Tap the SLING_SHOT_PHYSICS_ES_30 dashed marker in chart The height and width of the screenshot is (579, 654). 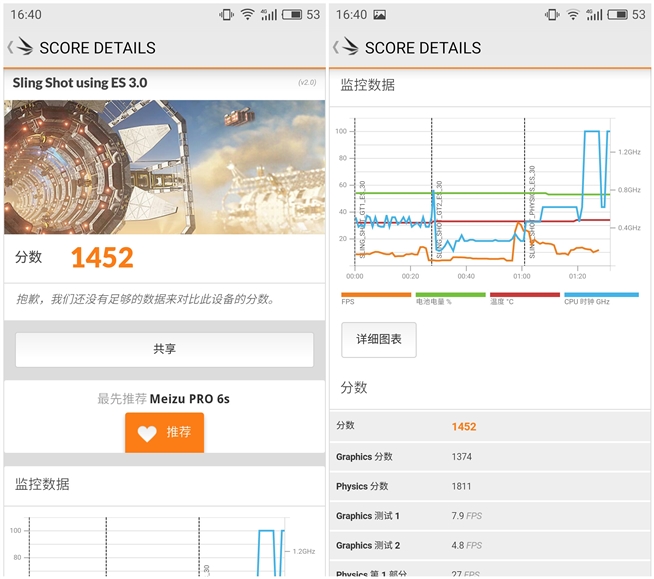click(525, 192)
